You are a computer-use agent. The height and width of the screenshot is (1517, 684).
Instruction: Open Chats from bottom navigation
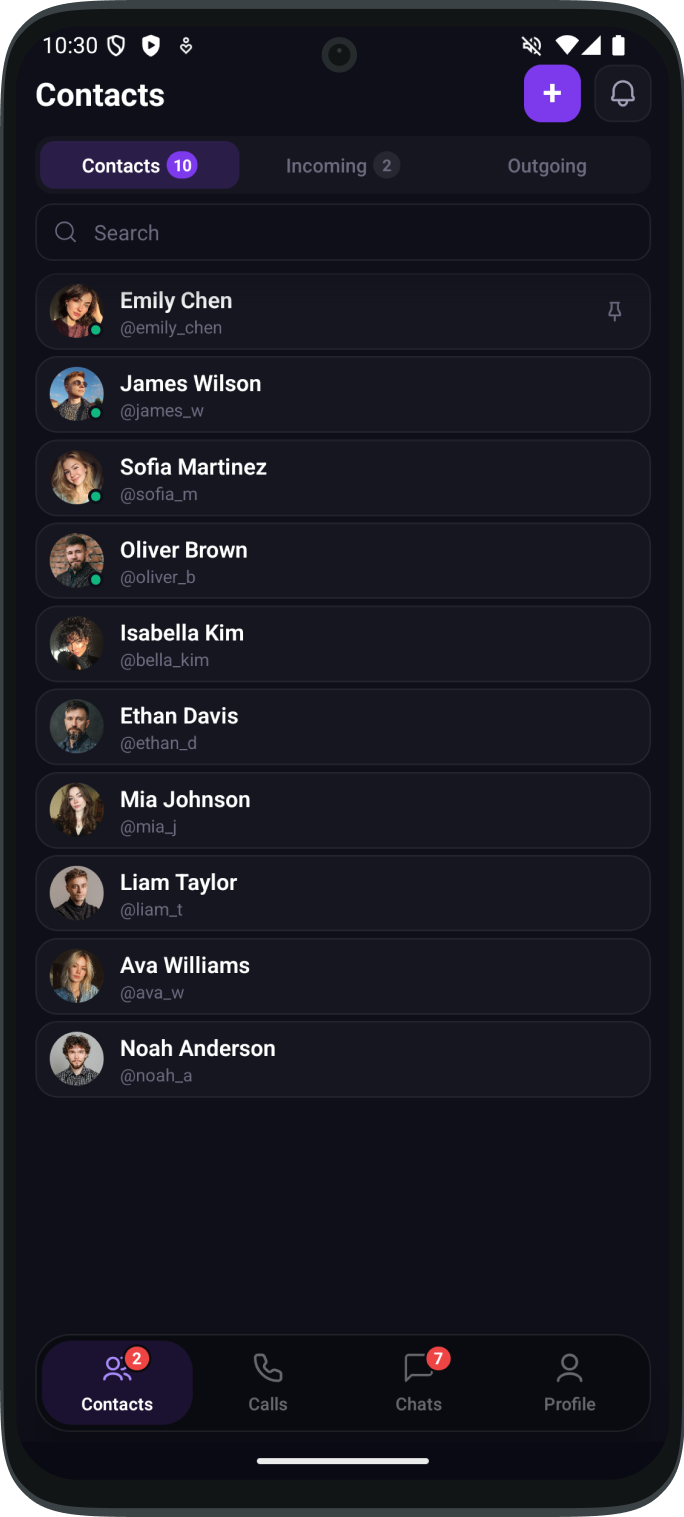click(x=418, y=1382)
